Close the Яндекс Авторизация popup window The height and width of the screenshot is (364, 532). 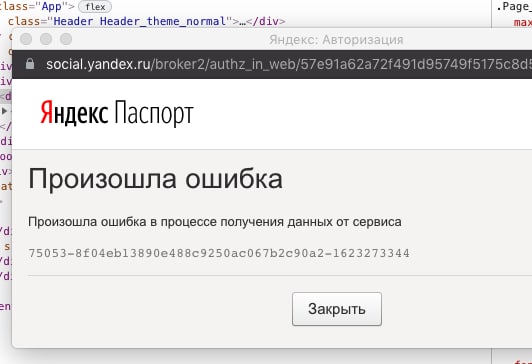coord(26,39)
